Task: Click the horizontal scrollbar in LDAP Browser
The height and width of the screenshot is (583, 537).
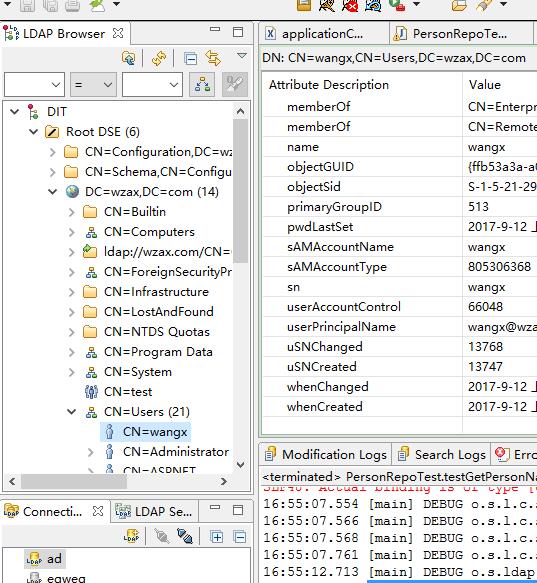Action: pyautogui.click(x=118, y=481)
